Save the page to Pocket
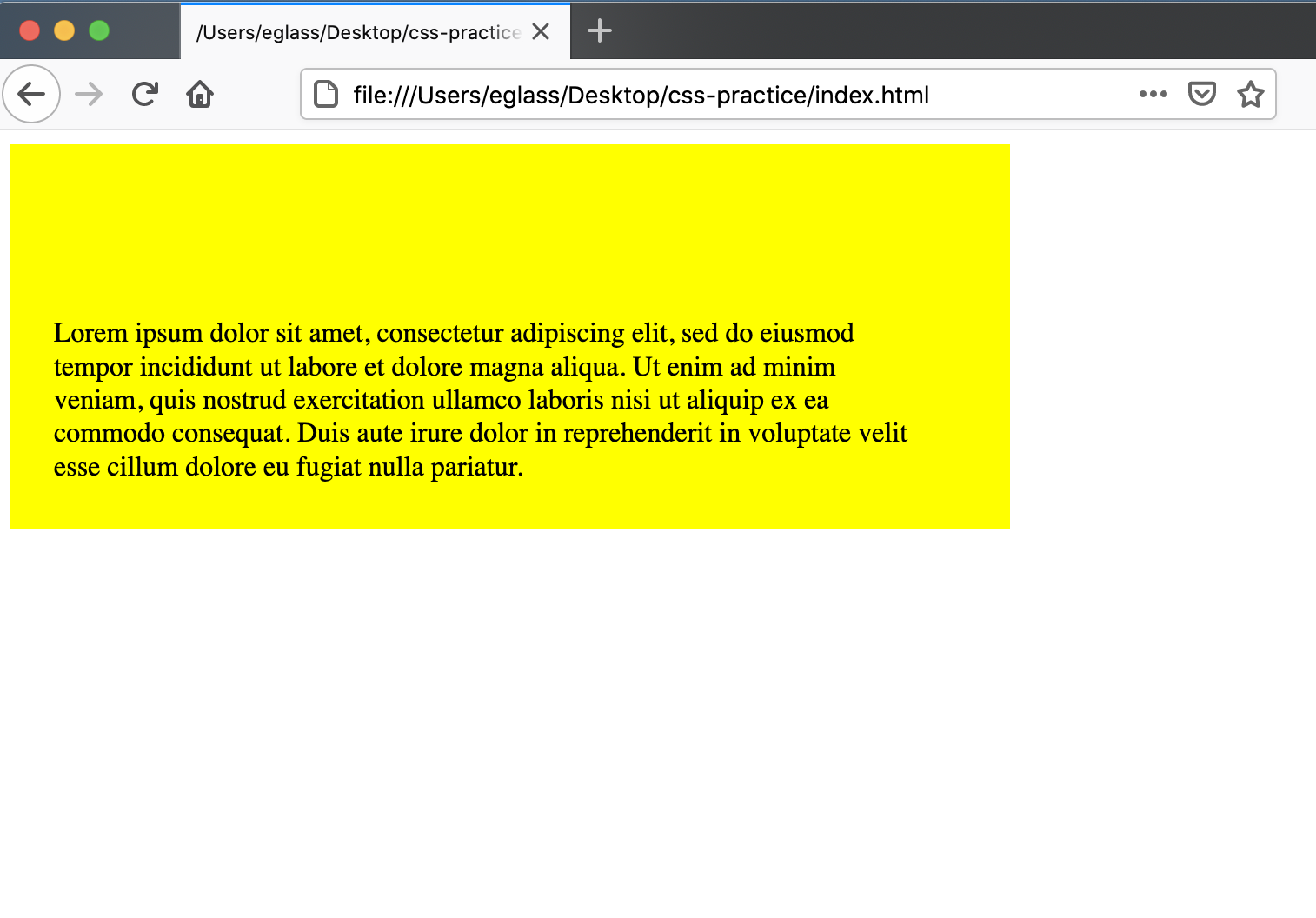 pyautogui.click(x=1201, y=94)
